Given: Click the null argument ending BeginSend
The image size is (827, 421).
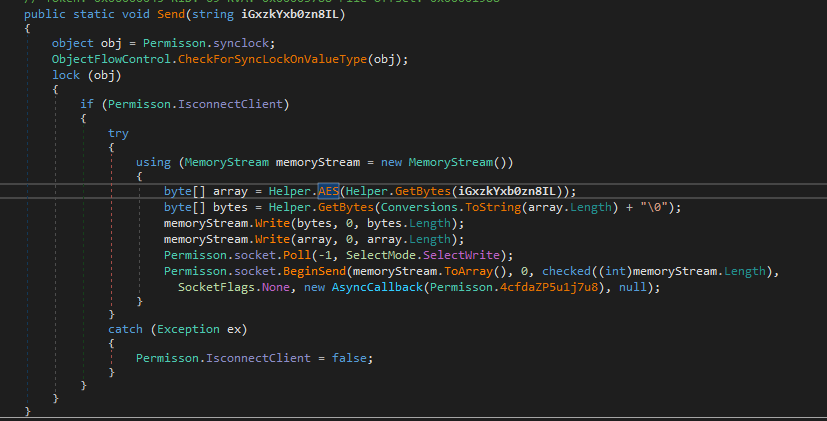Looking at the screenshot, I should [633, 287].
